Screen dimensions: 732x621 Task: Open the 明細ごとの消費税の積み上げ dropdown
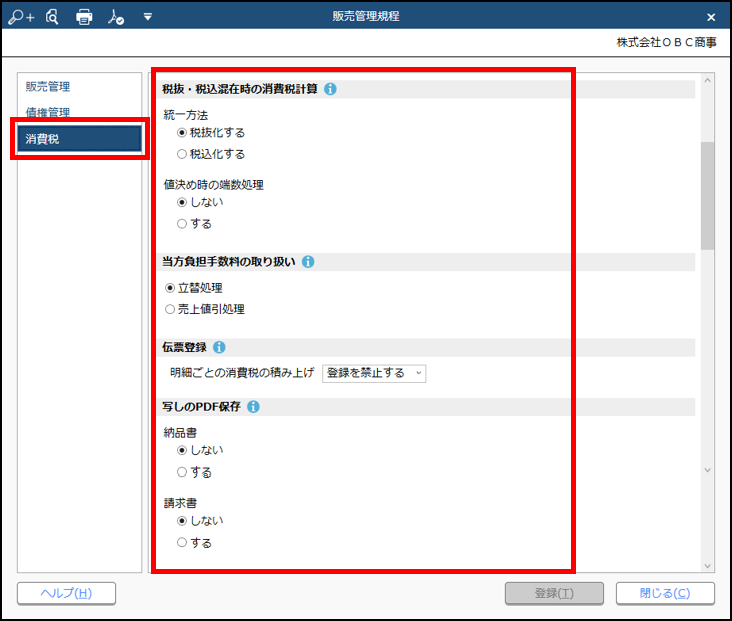(x=374, y=373)
